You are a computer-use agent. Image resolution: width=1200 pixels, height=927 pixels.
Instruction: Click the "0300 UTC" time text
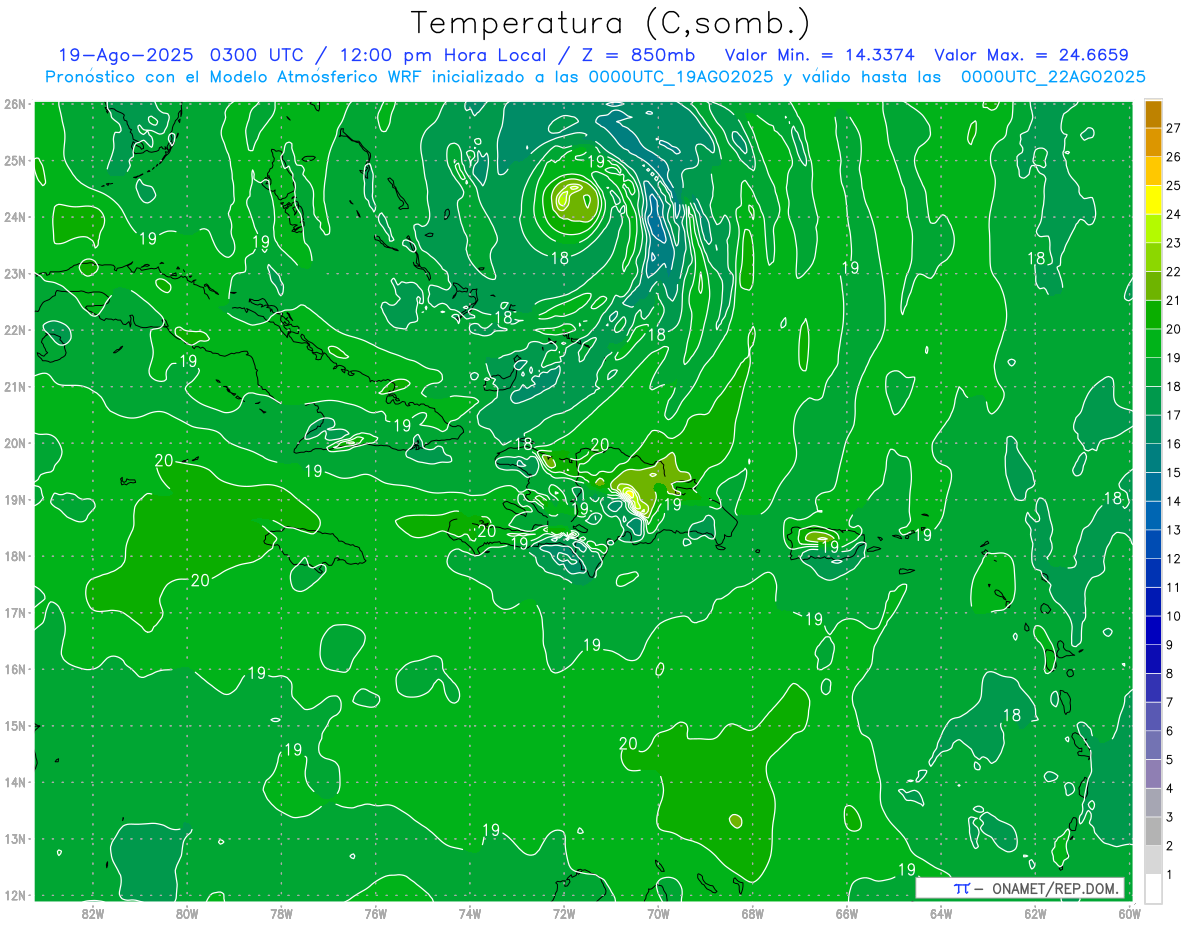[259, 55]
